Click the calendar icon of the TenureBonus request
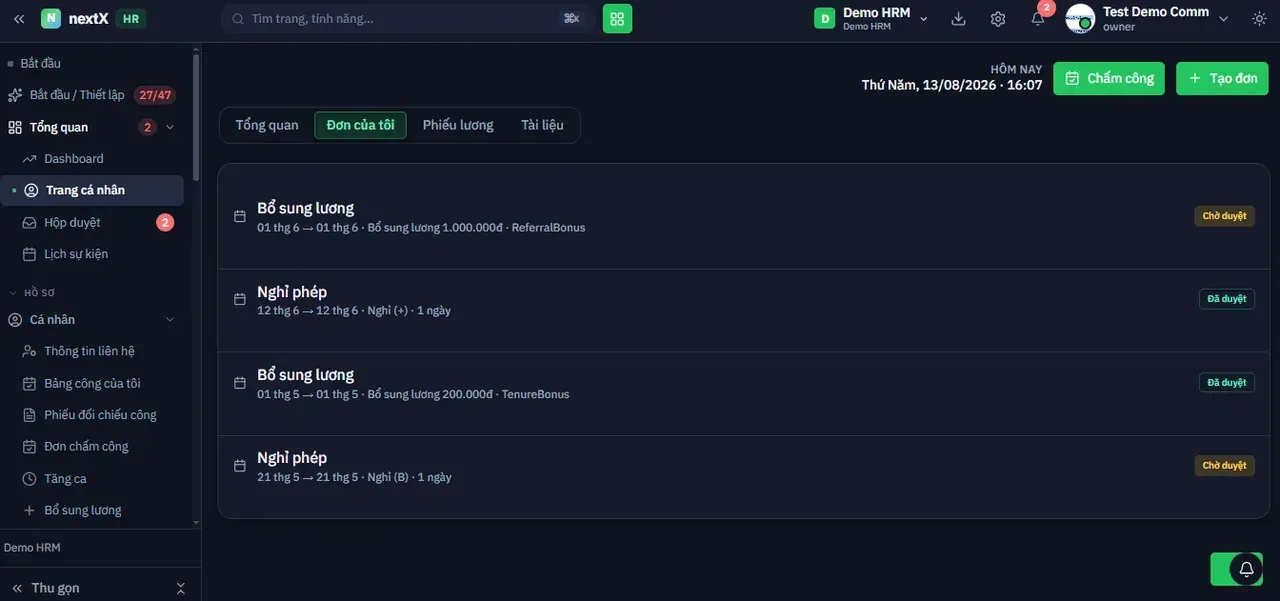 (x=240, y=383)
